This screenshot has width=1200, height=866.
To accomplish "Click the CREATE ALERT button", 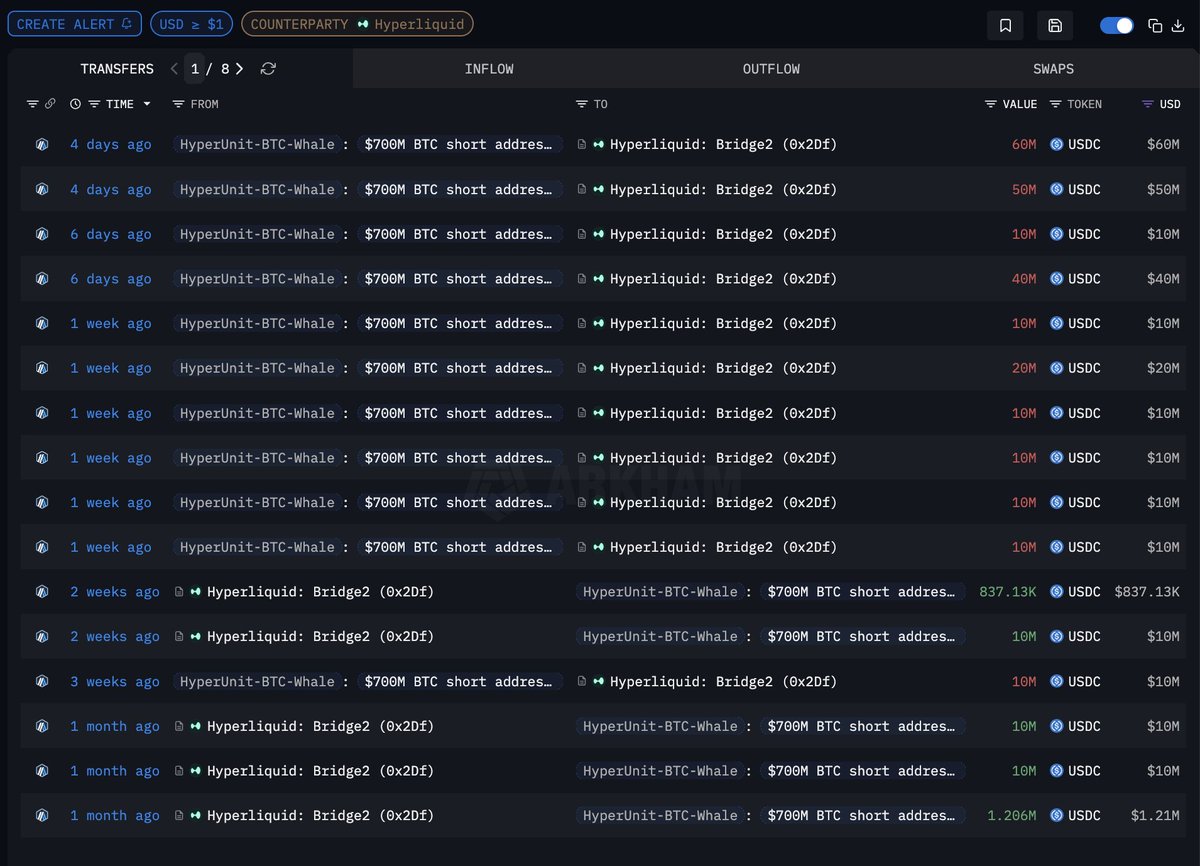I will pyautogui.click(x=74, y=23).
